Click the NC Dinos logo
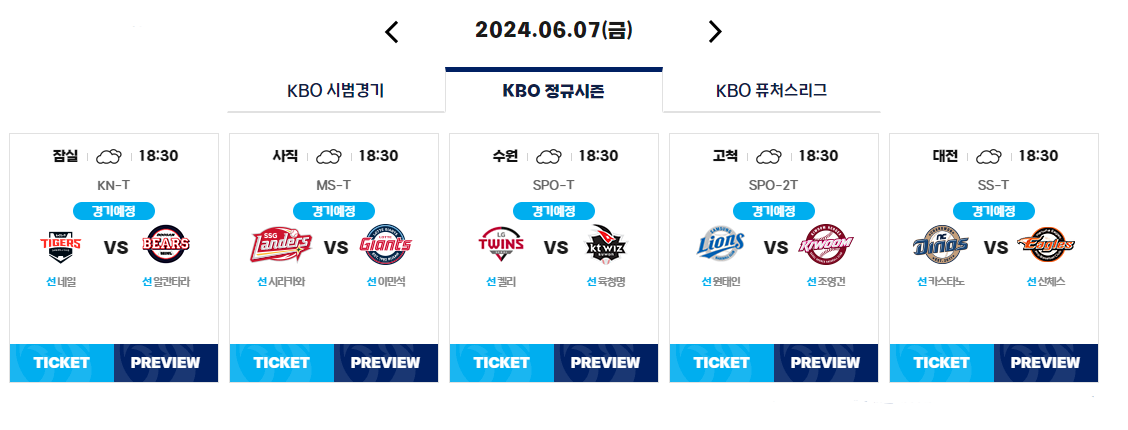This screenshot has width=1128, height=430. (x=941, y=245)
